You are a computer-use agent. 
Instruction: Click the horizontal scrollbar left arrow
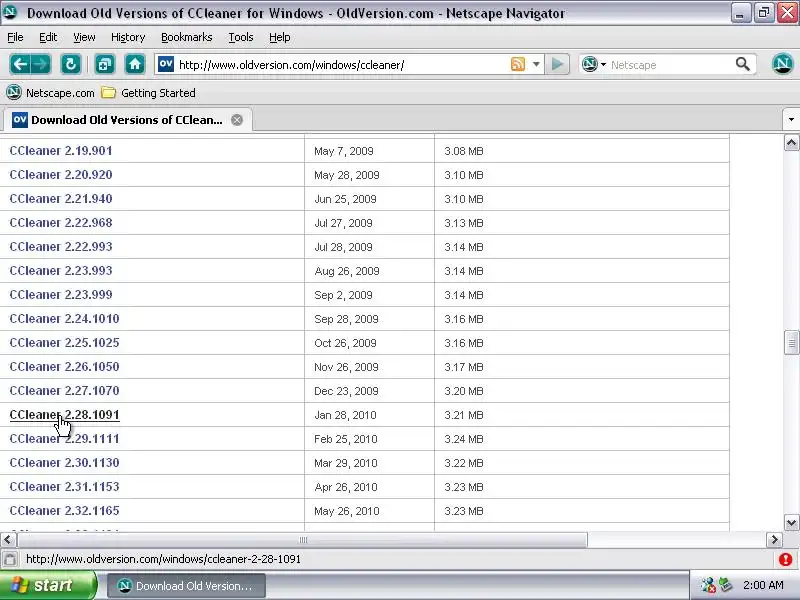[x=8, y=540]
